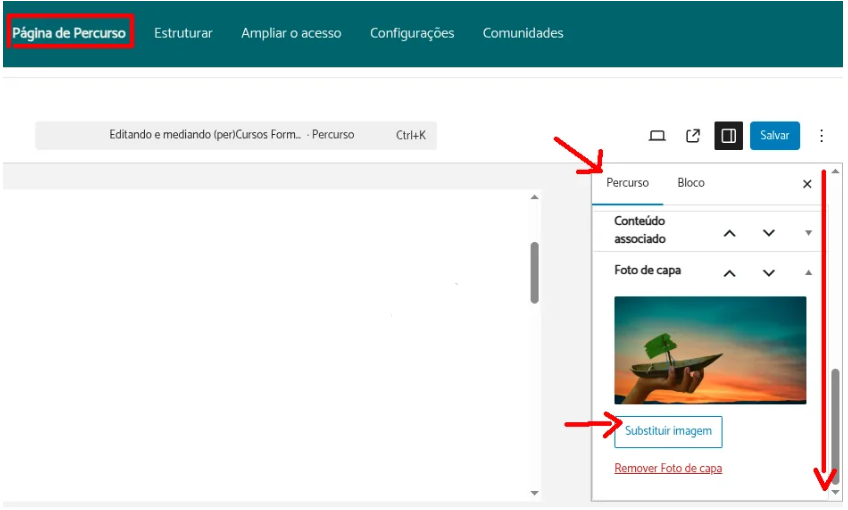Viewport: 848px width, 510px height.
Task: Open Configurações in the top navigation
Action: tap(412, 33)
